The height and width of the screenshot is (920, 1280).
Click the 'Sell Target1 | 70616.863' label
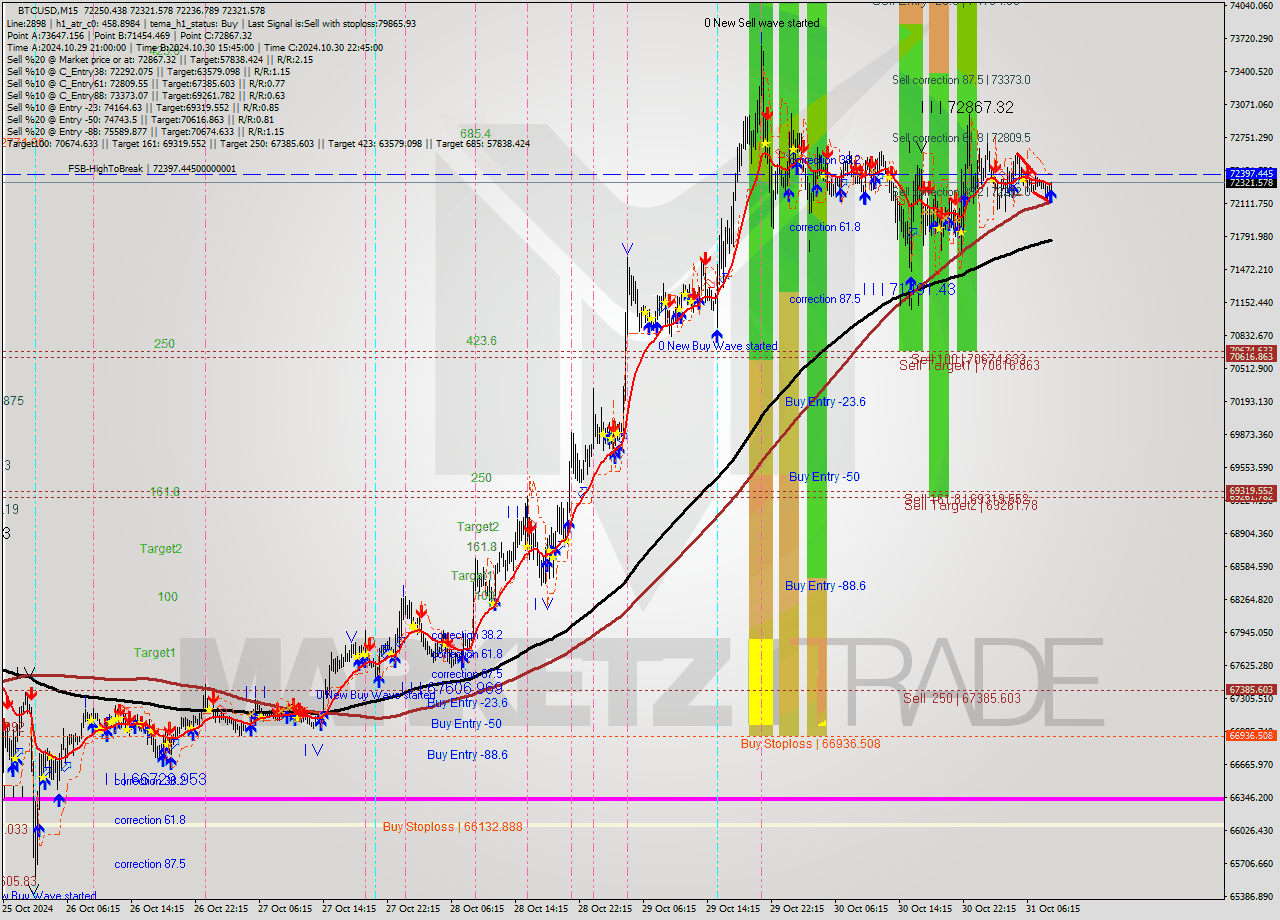(x=969, y=366)
